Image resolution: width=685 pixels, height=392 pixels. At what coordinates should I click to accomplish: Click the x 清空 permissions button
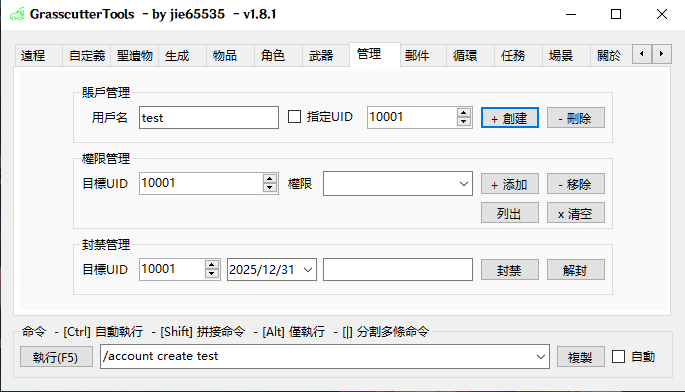click(x=576, y=213)
